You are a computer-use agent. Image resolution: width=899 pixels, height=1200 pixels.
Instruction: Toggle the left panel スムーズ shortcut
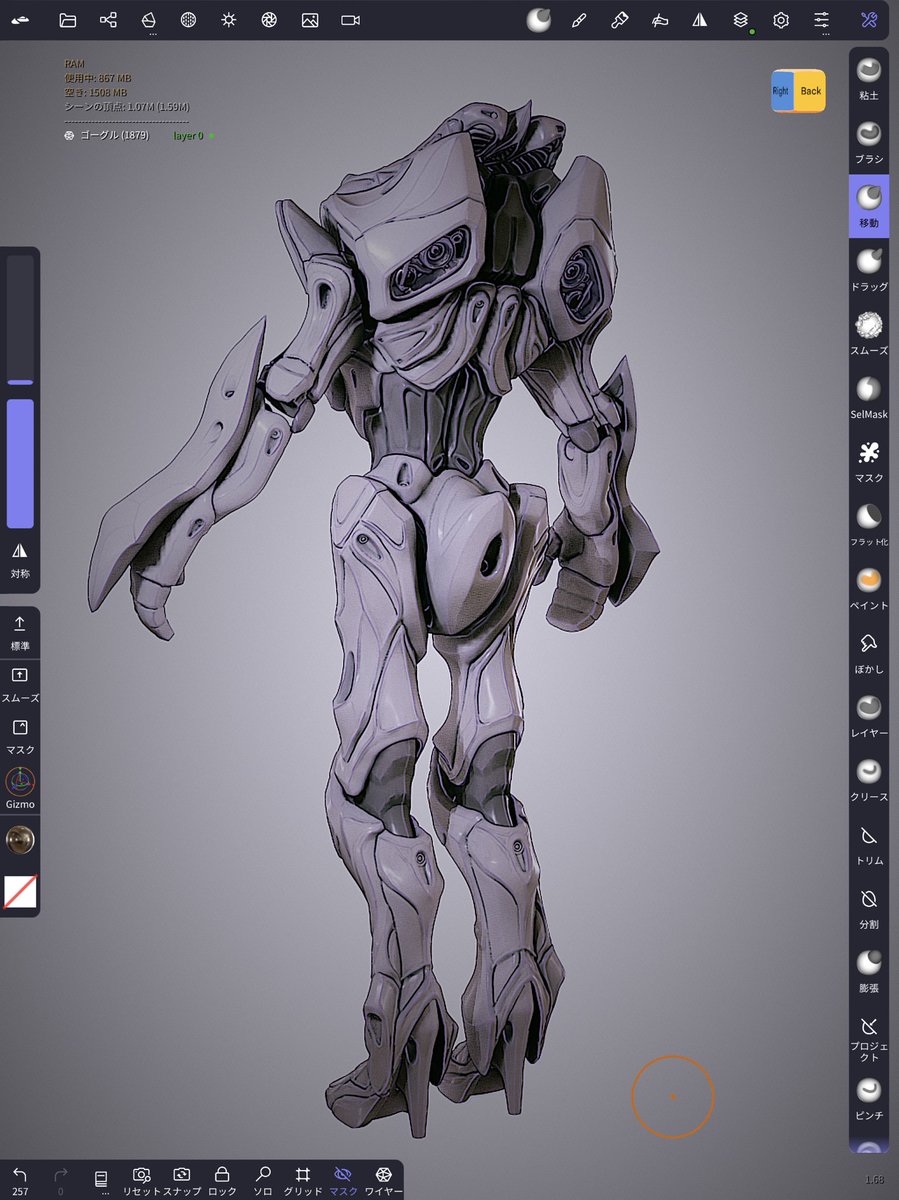click(x=20, y=684)
